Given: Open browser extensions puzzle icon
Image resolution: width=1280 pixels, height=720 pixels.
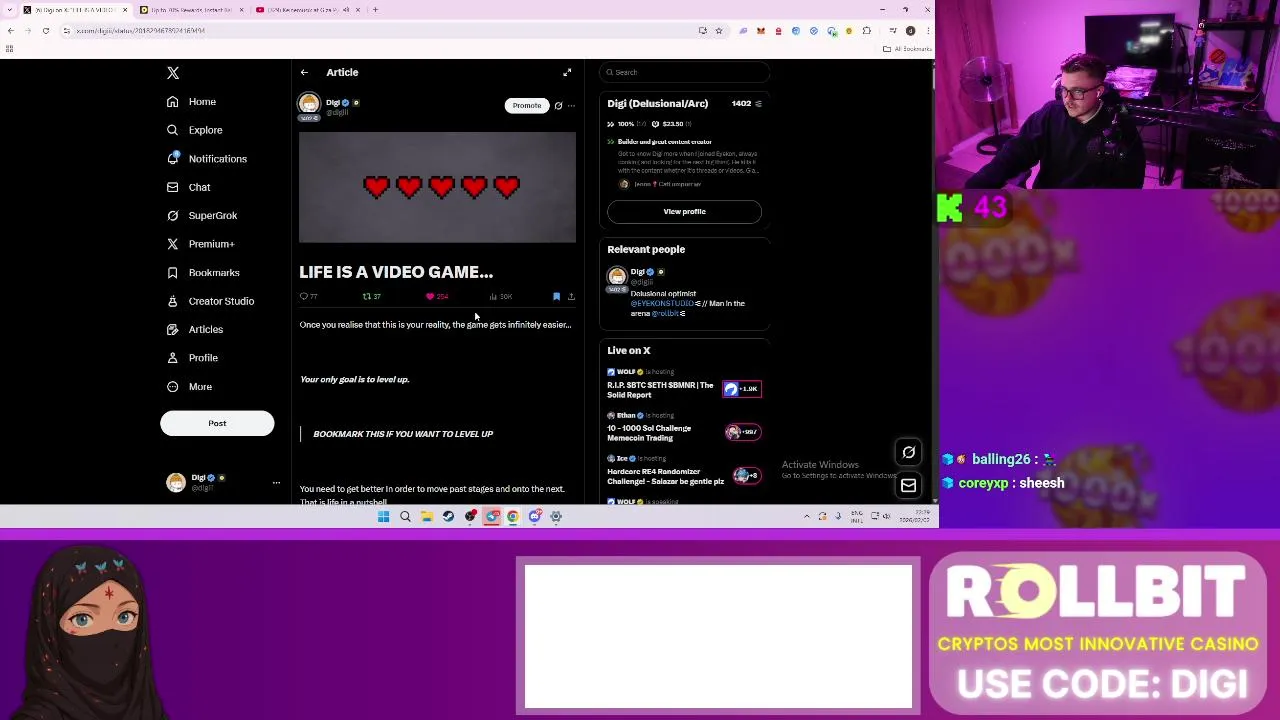Looking at the screenshot, I should click(x=867, y=31).
